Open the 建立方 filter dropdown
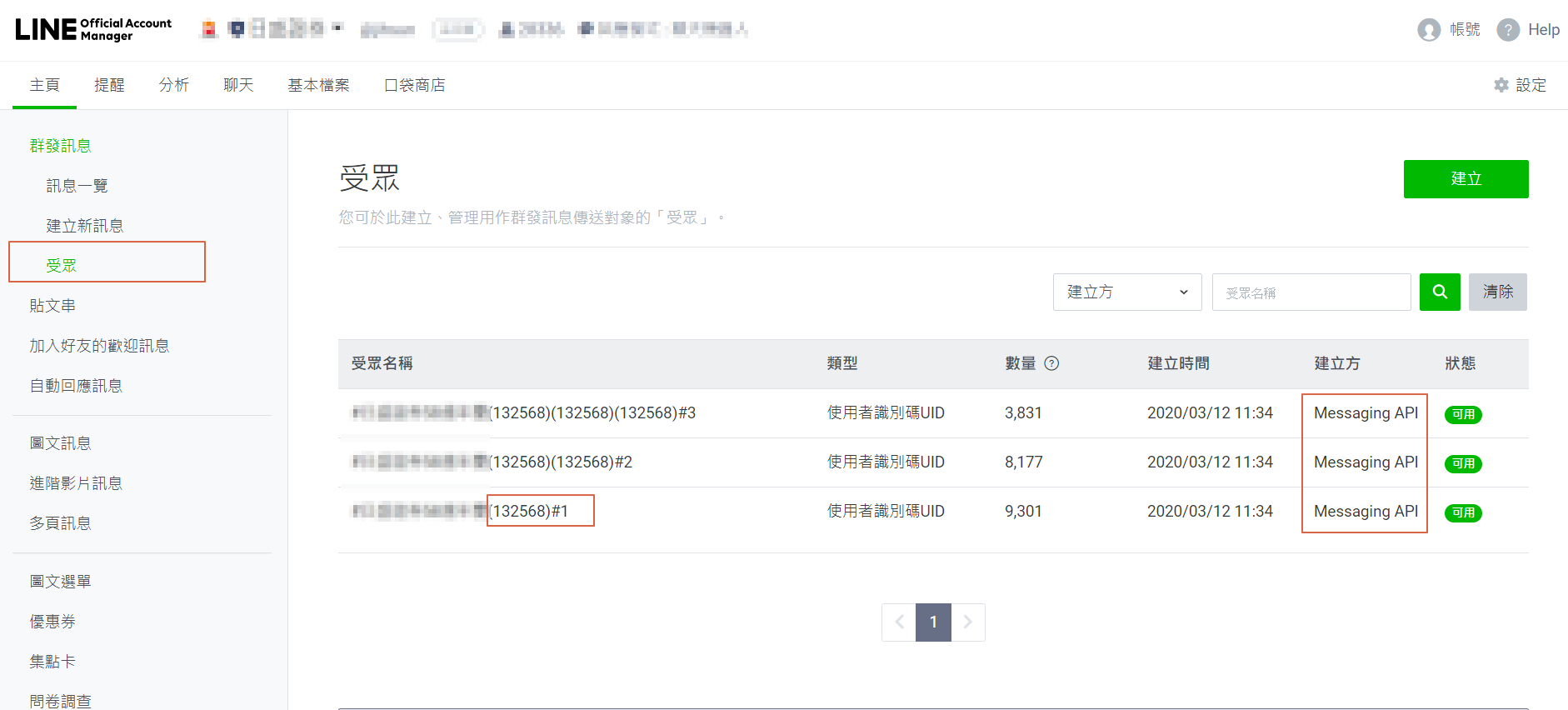Screen dimensions: 1568x710 (x=1126, y=292)
